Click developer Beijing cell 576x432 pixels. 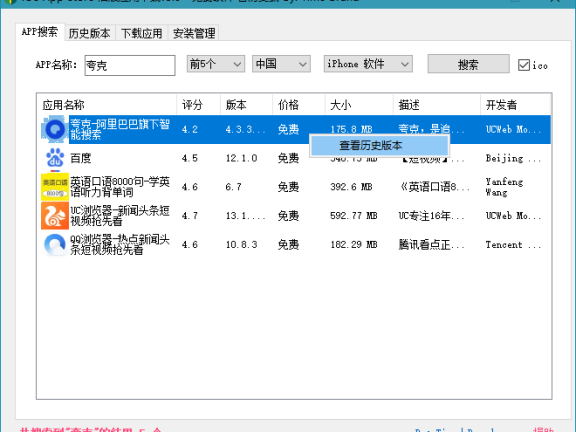click(x=513, y=158)
